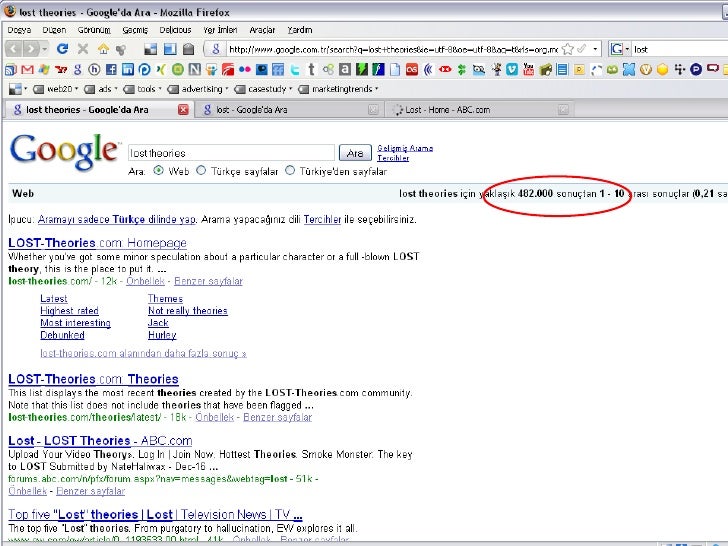Open the hi5 'h' bookmark icon
This screenshot has height=546, width=728.
[x=94, y=70]
